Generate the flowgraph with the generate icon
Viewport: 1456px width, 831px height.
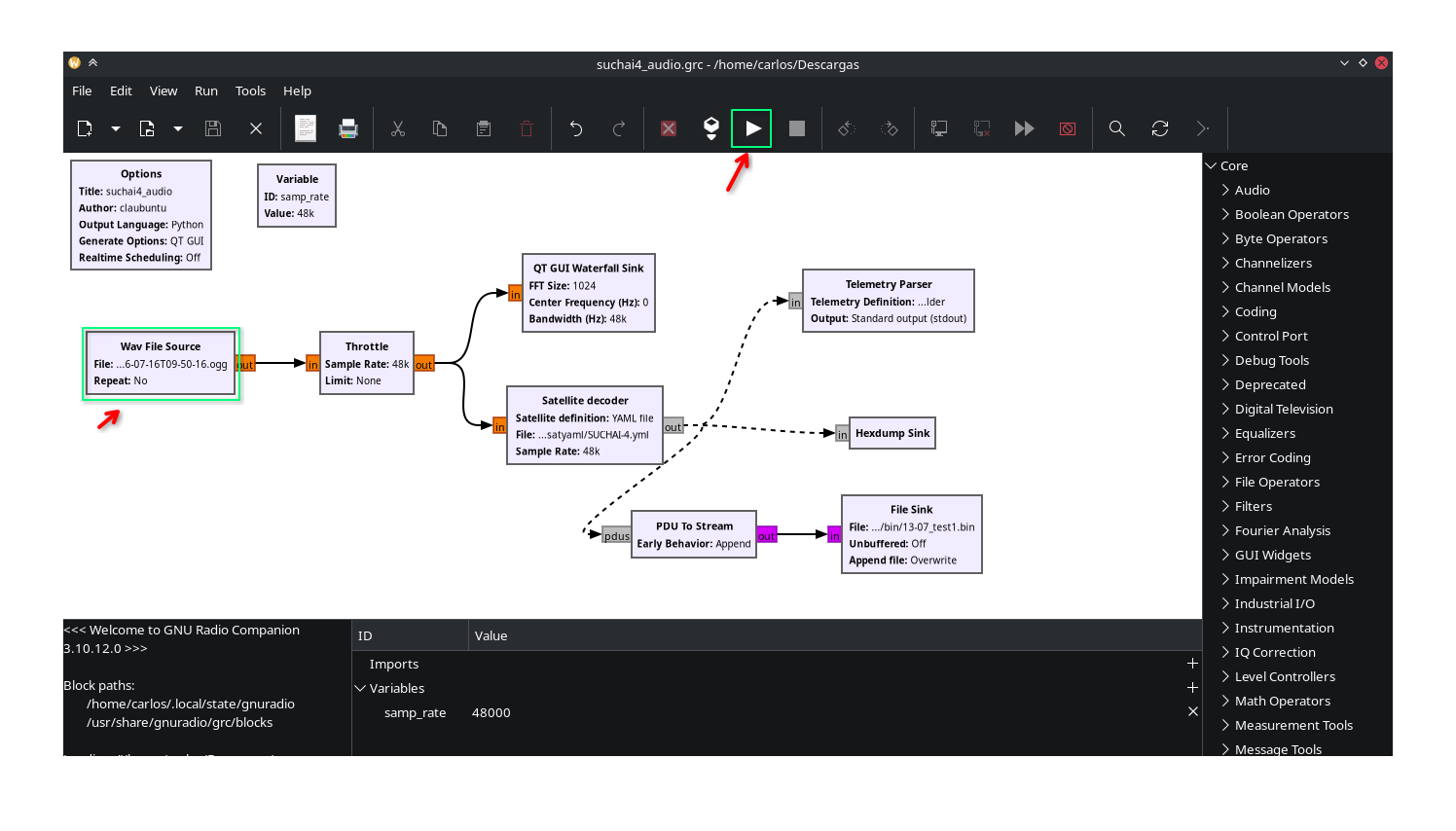coord(711,128)
